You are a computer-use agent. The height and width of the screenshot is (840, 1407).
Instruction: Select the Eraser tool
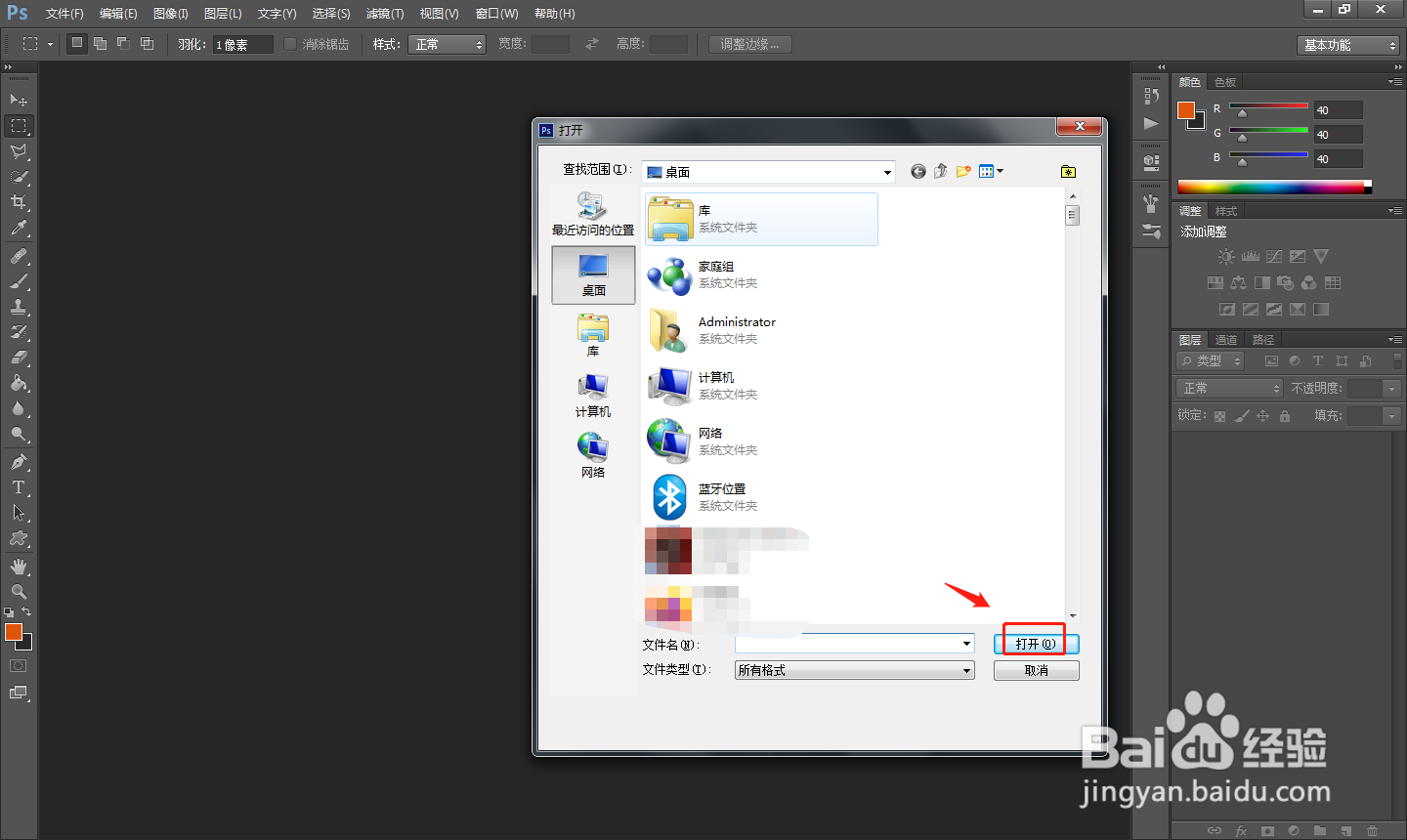pos(19,357)
